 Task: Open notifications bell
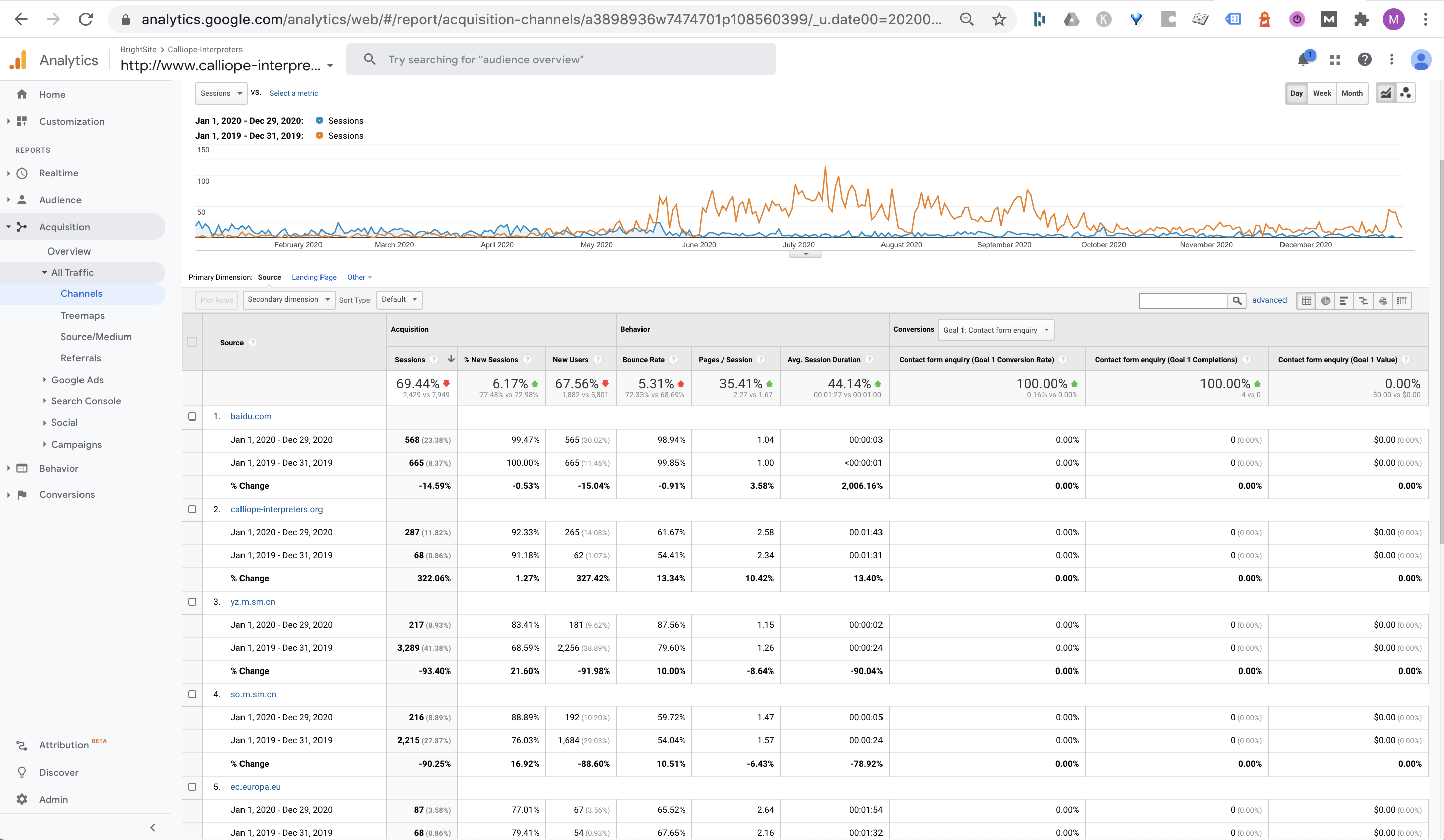point(1304,59)
